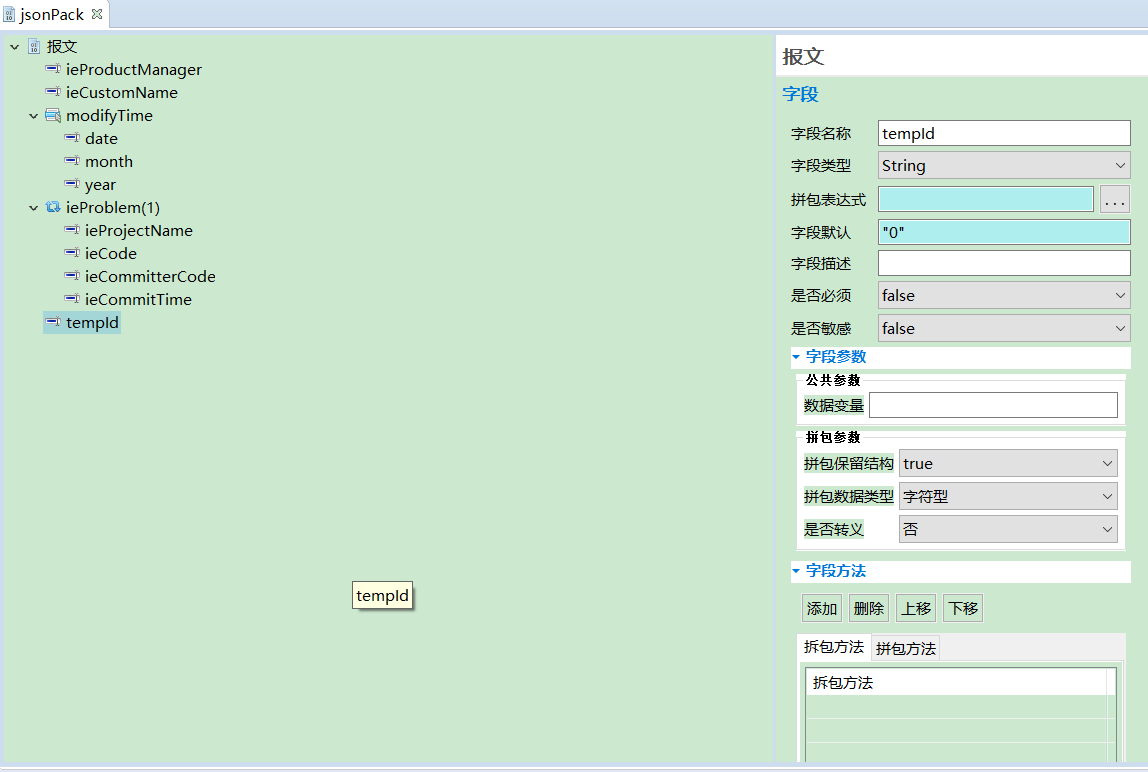Collapse the modifyTime tree node

pos(33,115)
